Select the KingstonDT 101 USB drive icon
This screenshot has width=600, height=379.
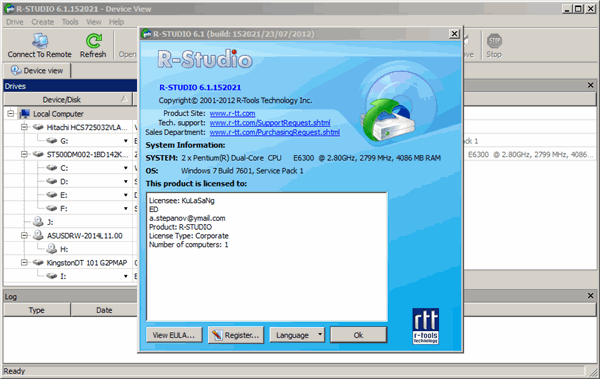click(38, 263)
